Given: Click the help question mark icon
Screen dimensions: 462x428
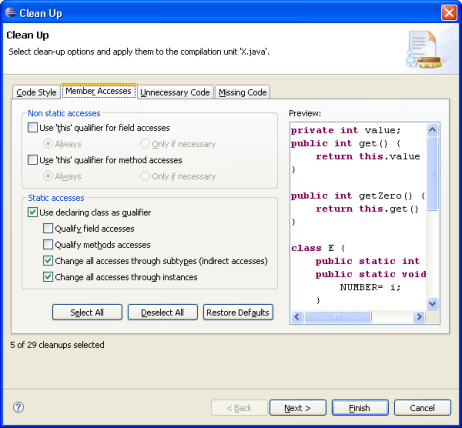Looking at the screenshot, I should click(18, 407).
